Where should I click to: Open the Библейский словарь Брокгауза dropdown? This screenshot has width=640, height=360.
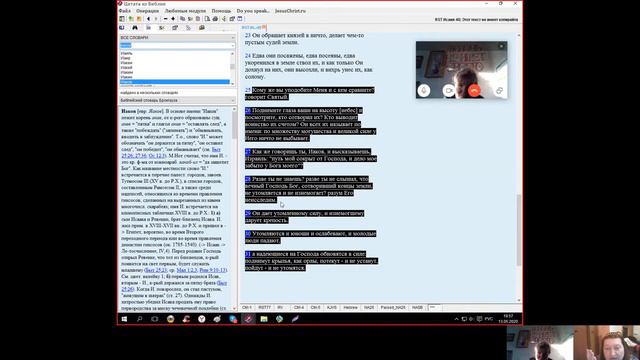pyautogui.click(x=177, y=100)
